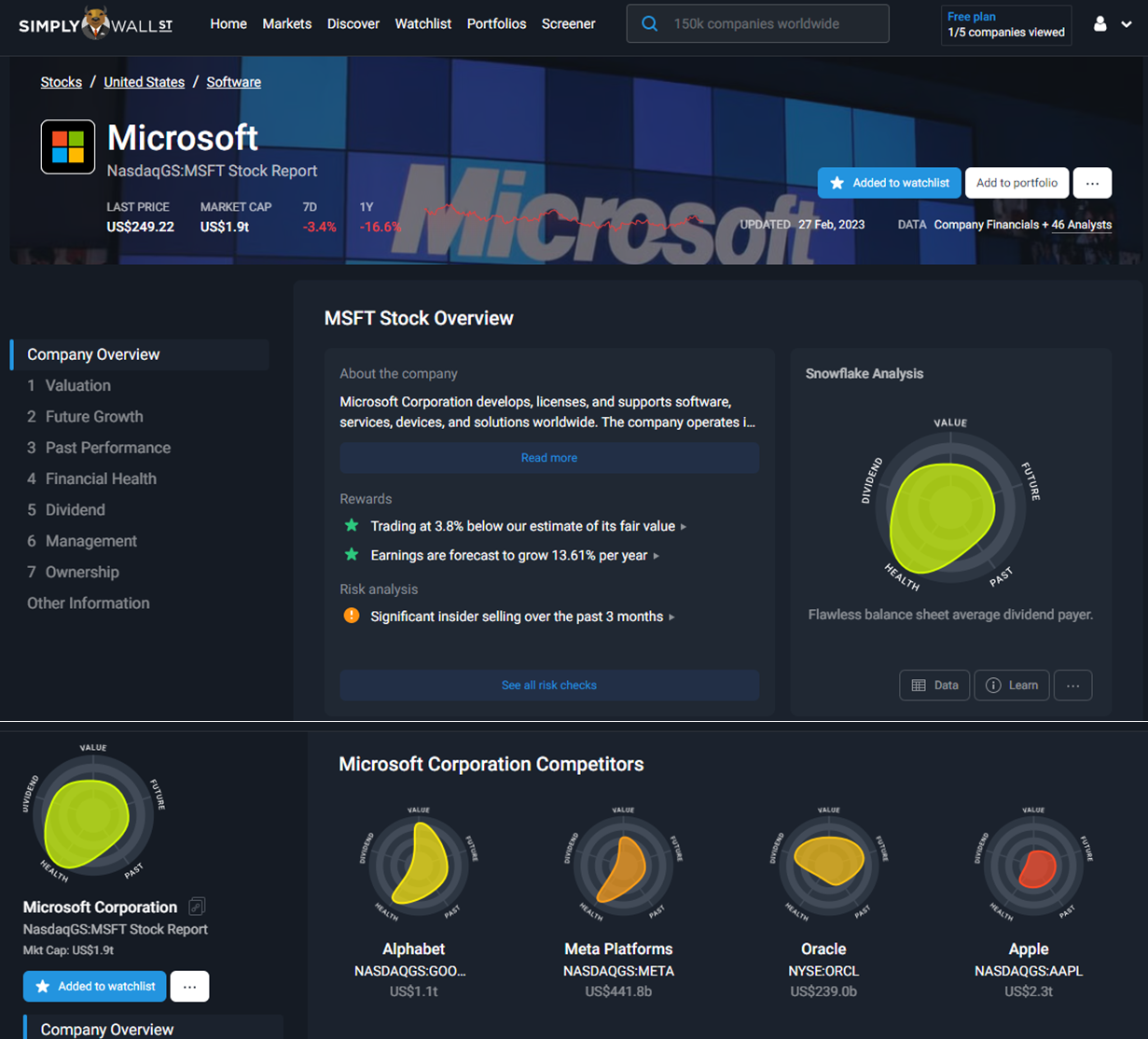The width and height of the screenshot is (1148, 1039).
Task: Go to the Home menu
Action: [x=228, y=23]
